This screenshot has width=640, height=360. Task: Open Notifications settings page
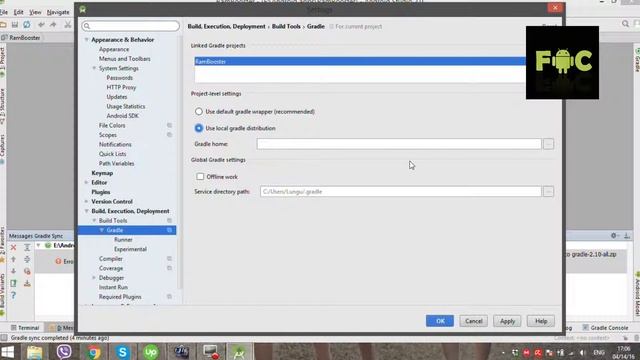pyautogui.click(x=115, y=144)
